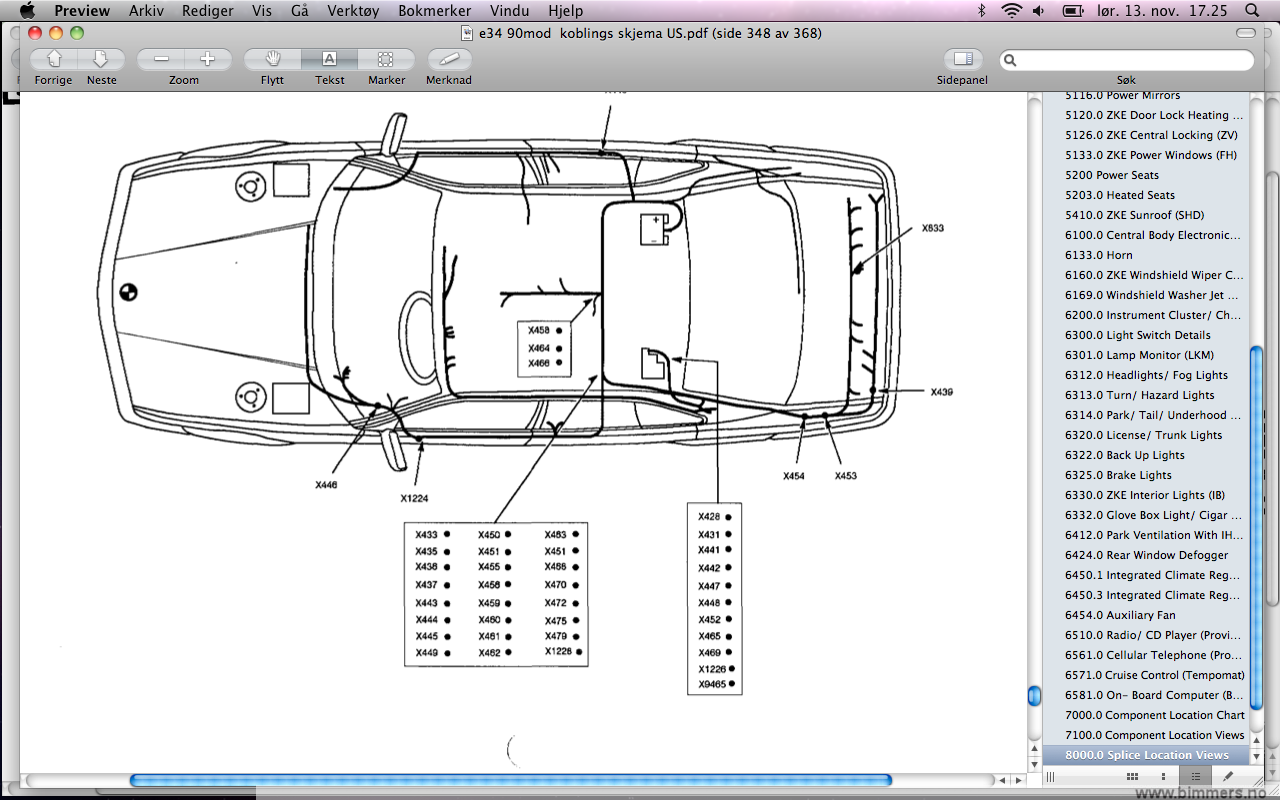Open the Hjelp menu
The width and height of the screenshot is (1280, 800).
[566, 11]
